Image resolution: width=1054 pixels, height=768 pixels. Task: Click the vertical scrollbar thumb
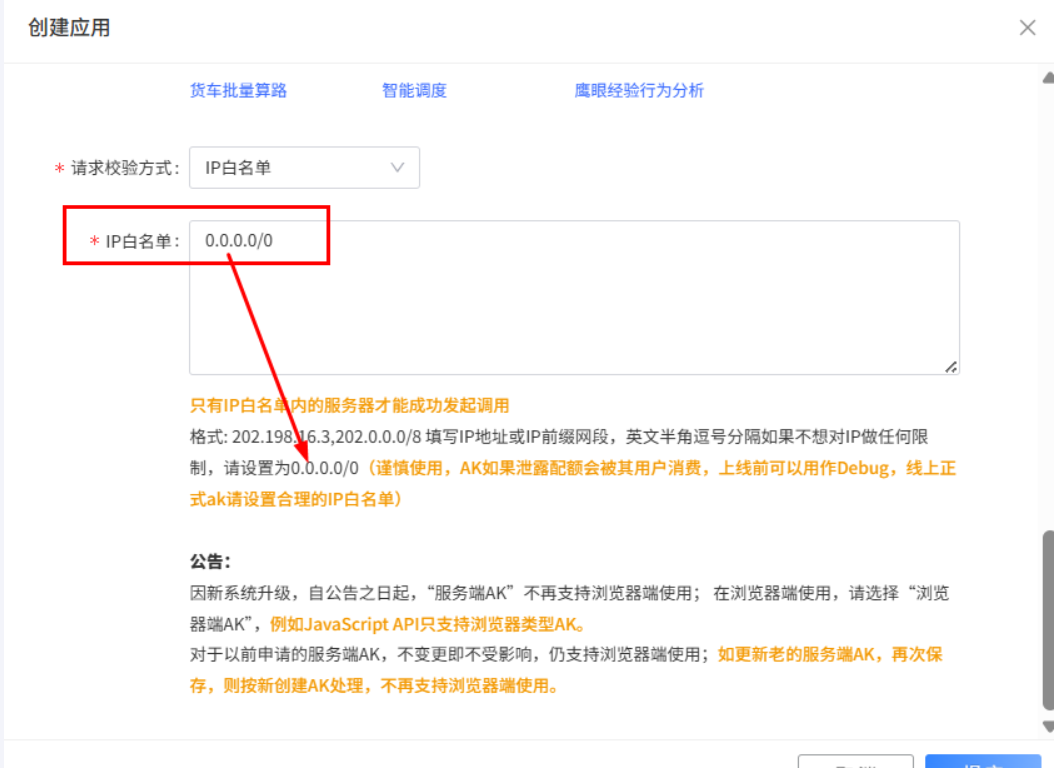1047,620
